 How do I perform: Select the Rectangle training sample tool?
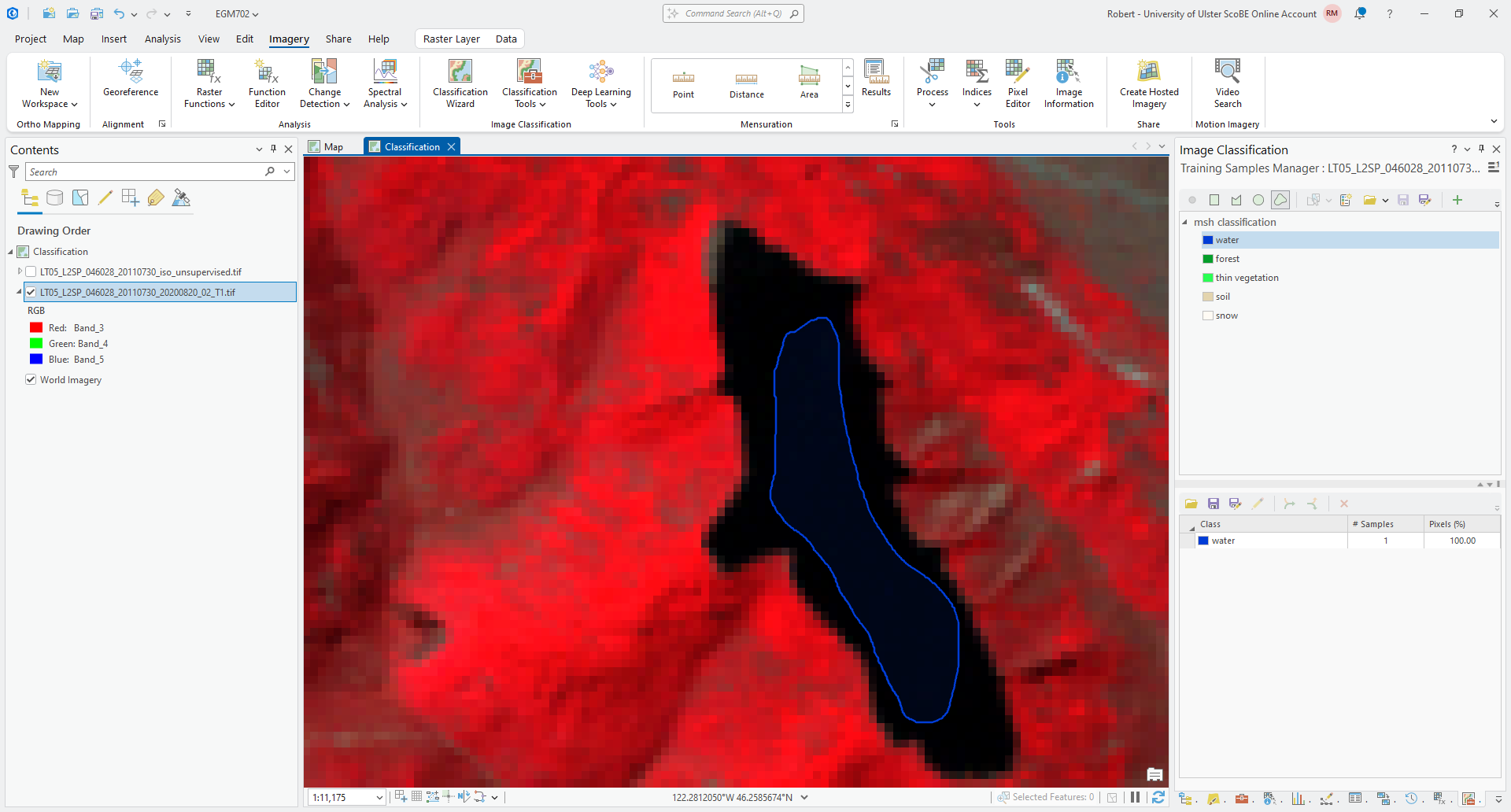pos(1214,200)
